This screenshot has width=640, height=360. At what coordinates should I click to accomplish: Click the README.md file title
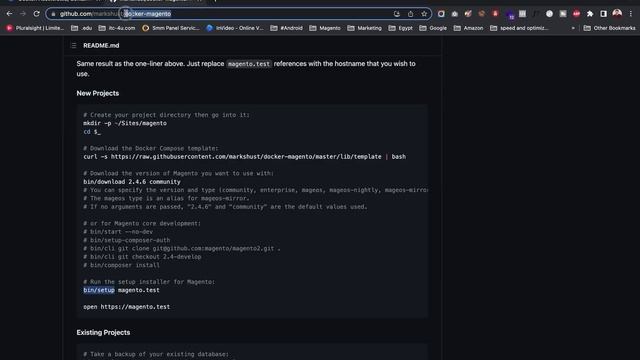pos(101,45)
